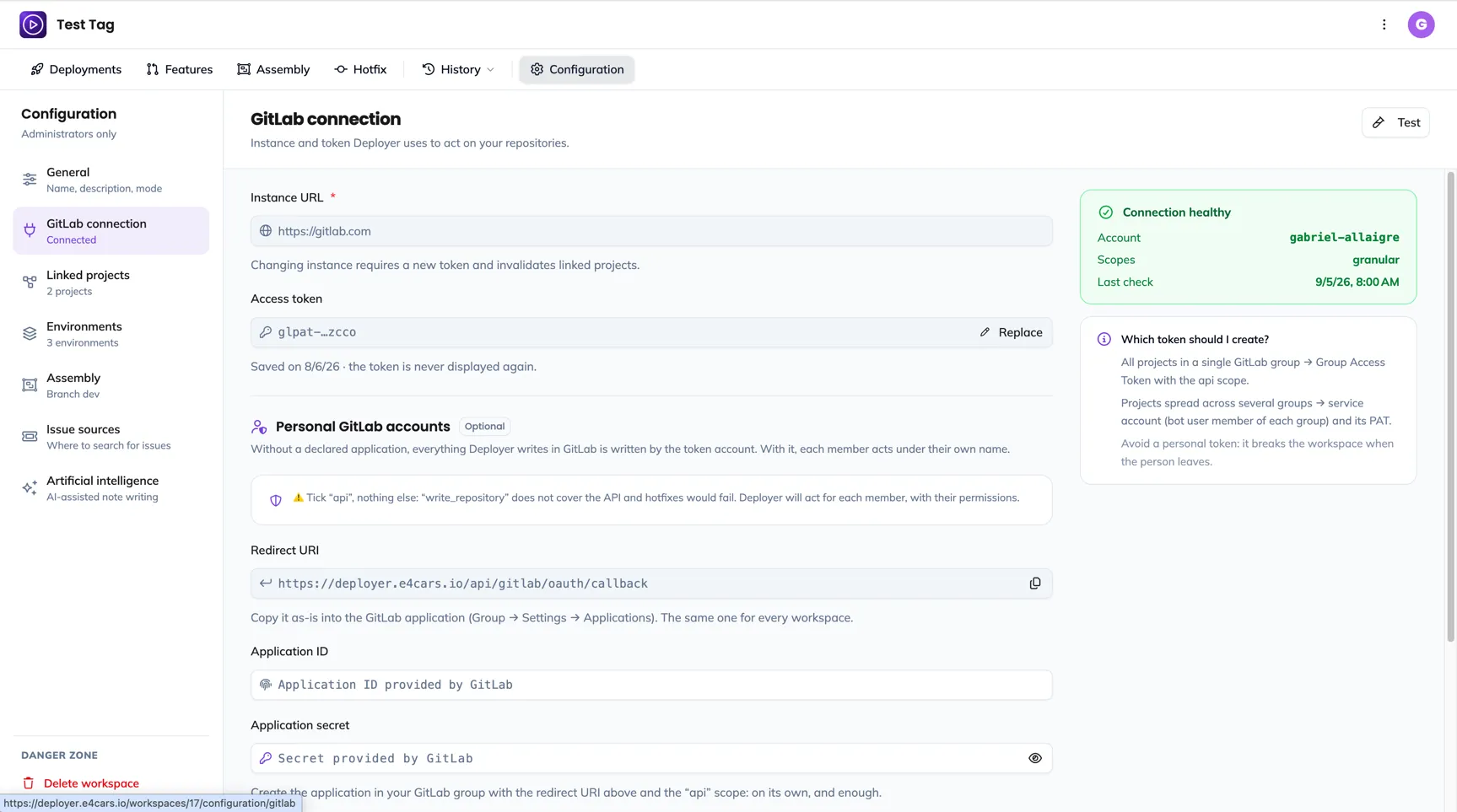Image resolution: width=1457 pixels, height=812 pixels.
Task: Click account name gabriel-allaigre
Action: [x=1344, y=238]
